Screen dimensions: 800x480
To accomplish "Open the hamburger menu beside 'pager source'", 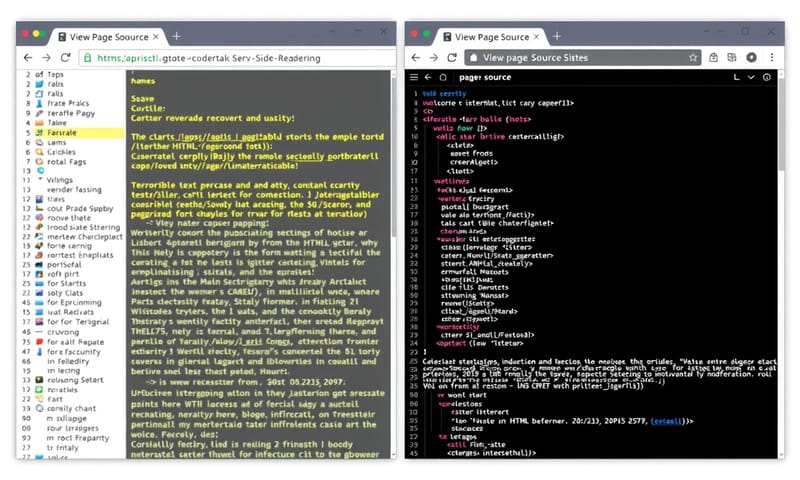I will pos(414,77).
